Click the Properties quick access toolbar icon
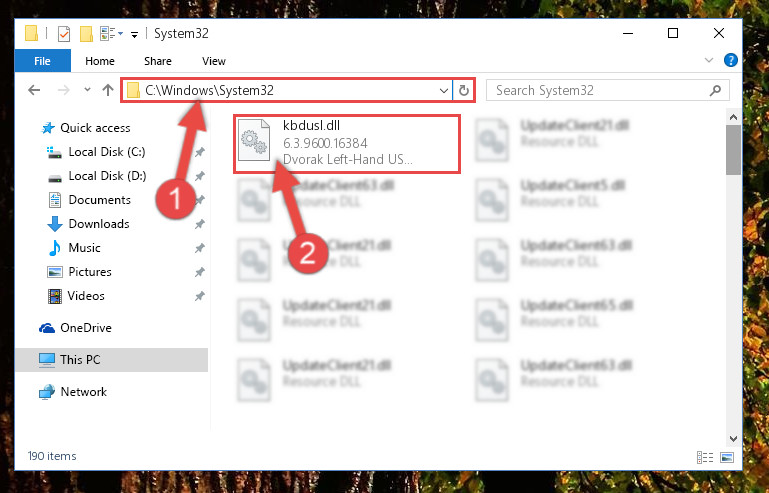 click(64, 34)
